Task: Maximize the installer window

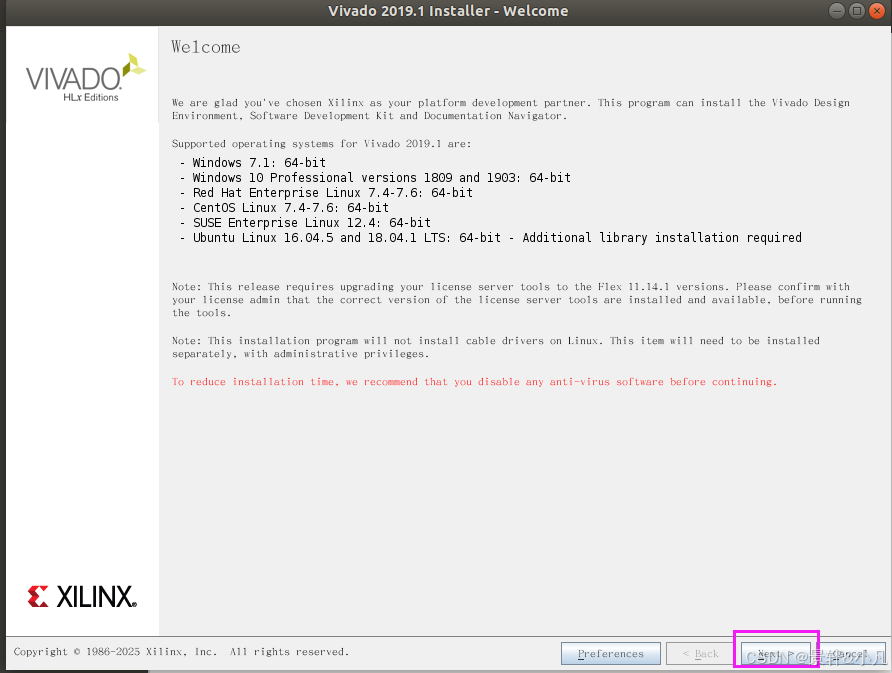Action: point(857,11)
